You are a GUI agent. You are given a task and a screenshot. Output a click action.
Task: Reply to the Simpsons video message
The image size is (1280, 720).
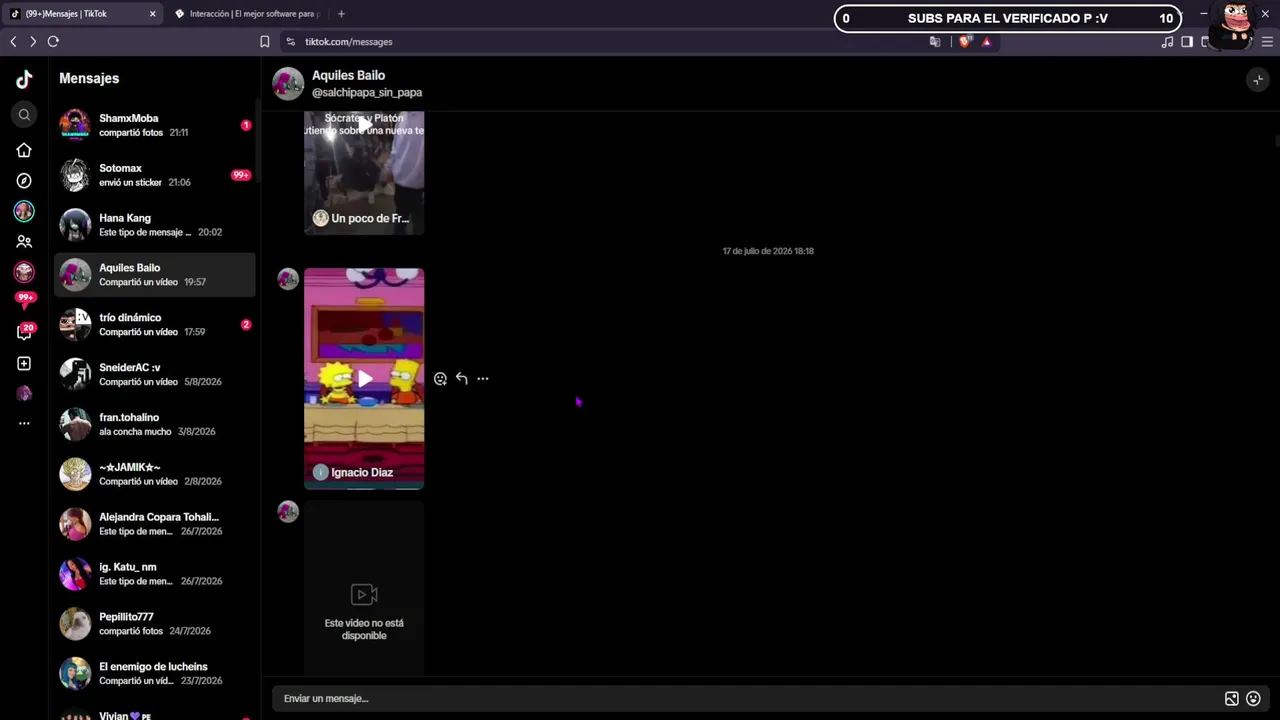(461, 378)
